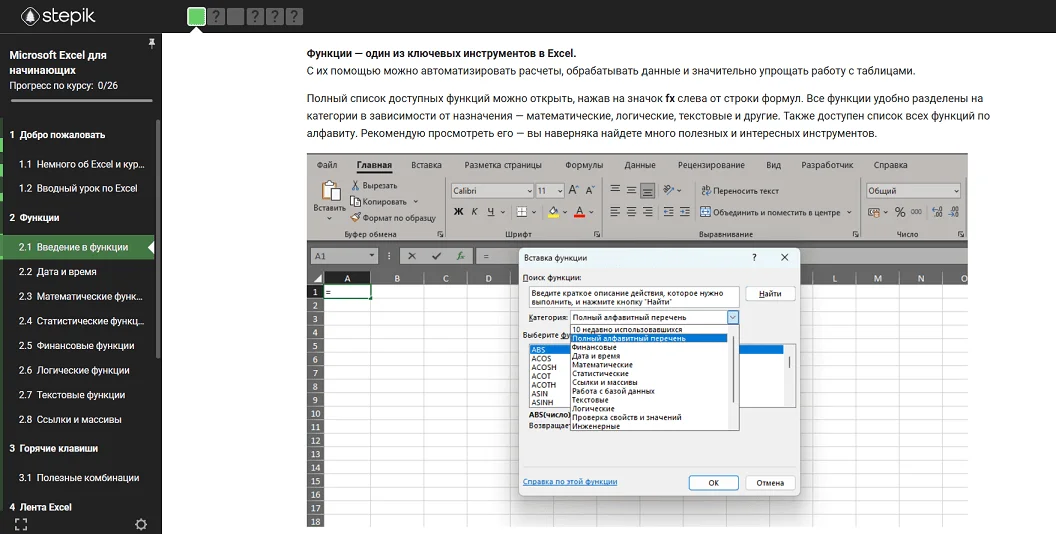Open lesson 2.6 Логические функции

pos(74,370)
